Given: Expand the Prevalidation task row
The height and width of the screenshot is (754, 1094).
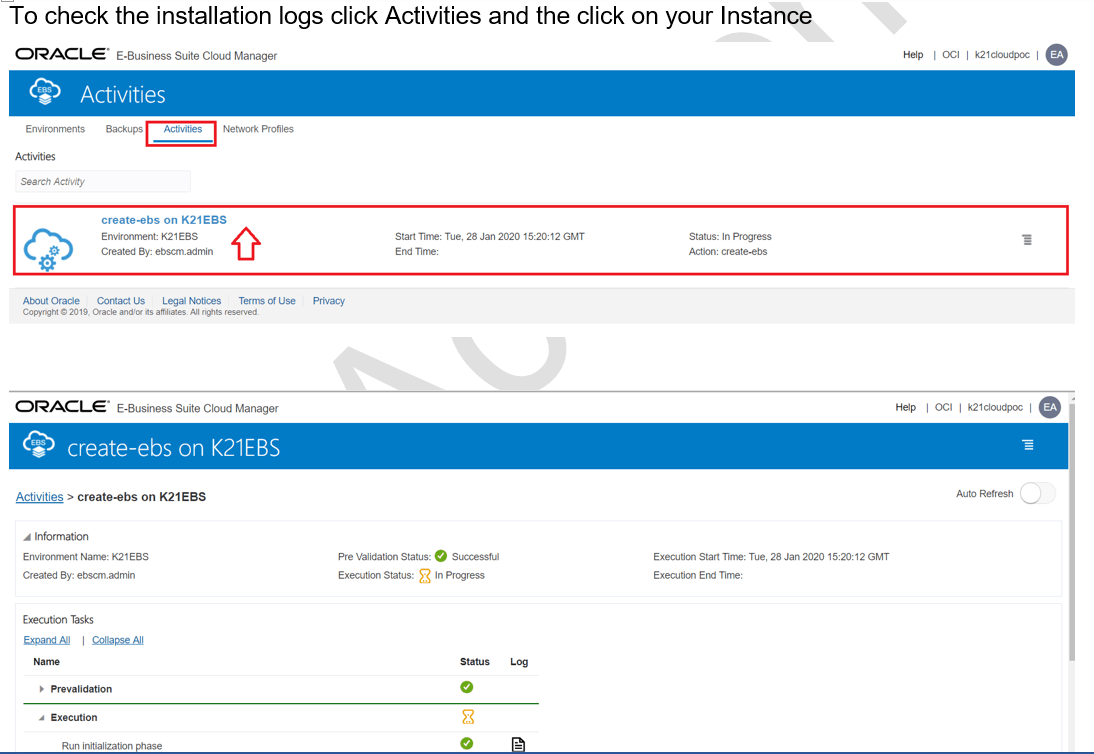Looking at the screenshot, I should 42,689.
